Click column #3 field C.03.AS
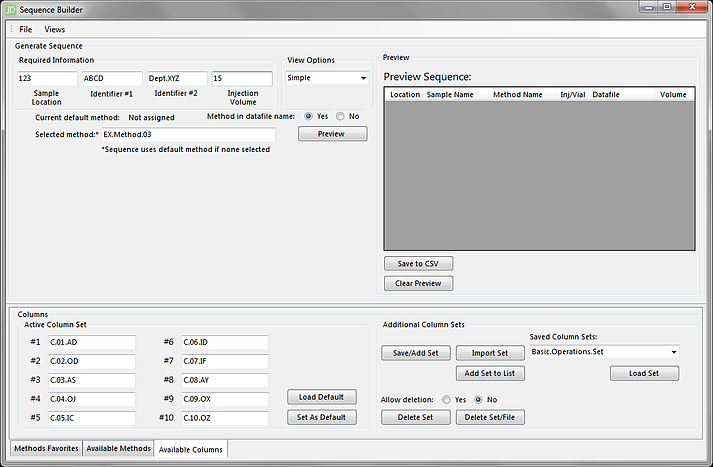The image size is (713, 467). click(92, 380)
